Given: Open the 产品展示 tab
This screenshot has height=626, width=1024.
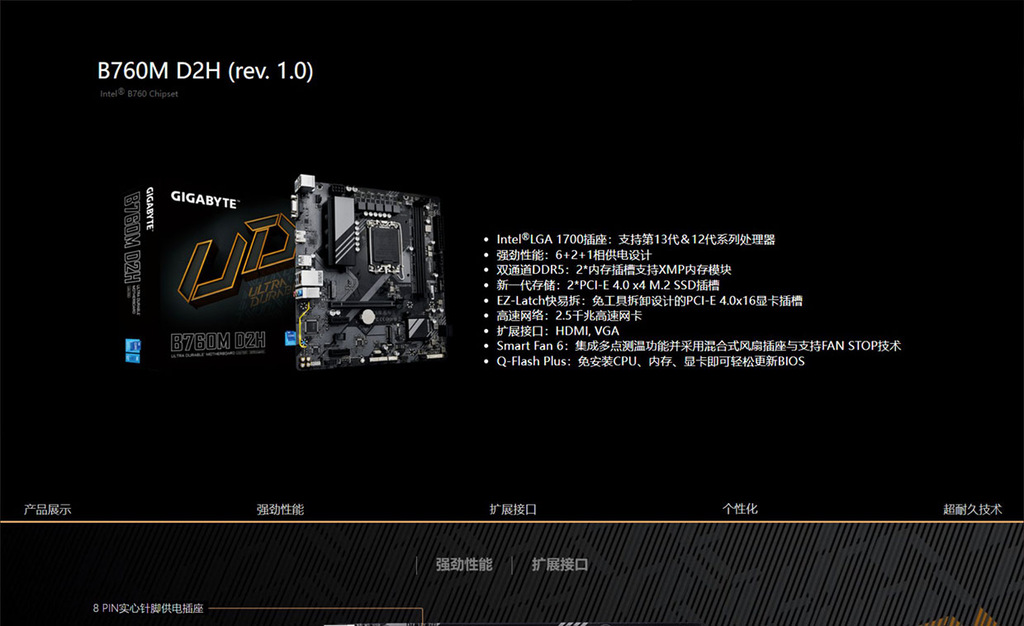Looking at the screenshot, I should pos(47,509).
